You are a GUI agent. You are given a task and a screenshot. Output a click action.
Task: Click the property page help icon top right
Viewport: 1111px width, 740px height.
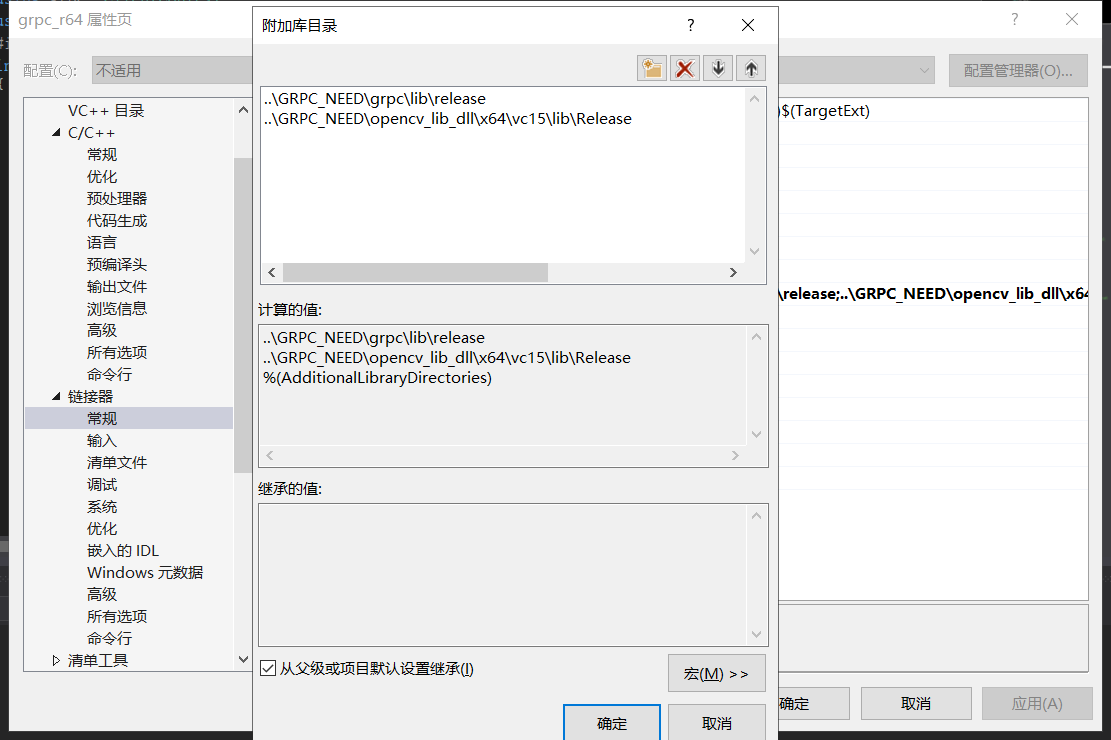[1014, 19]
